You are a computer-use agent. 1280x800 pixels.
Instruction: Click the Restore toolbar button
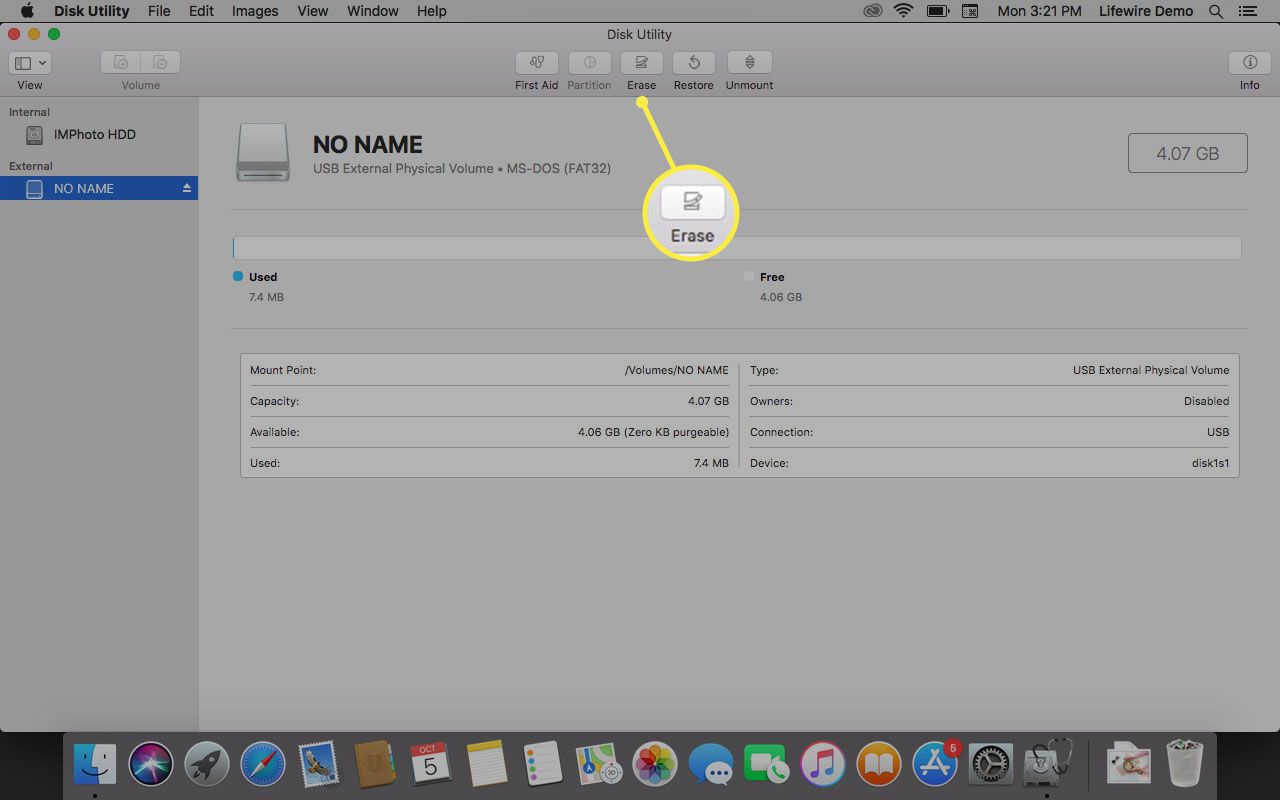click(x=694, y=62)
